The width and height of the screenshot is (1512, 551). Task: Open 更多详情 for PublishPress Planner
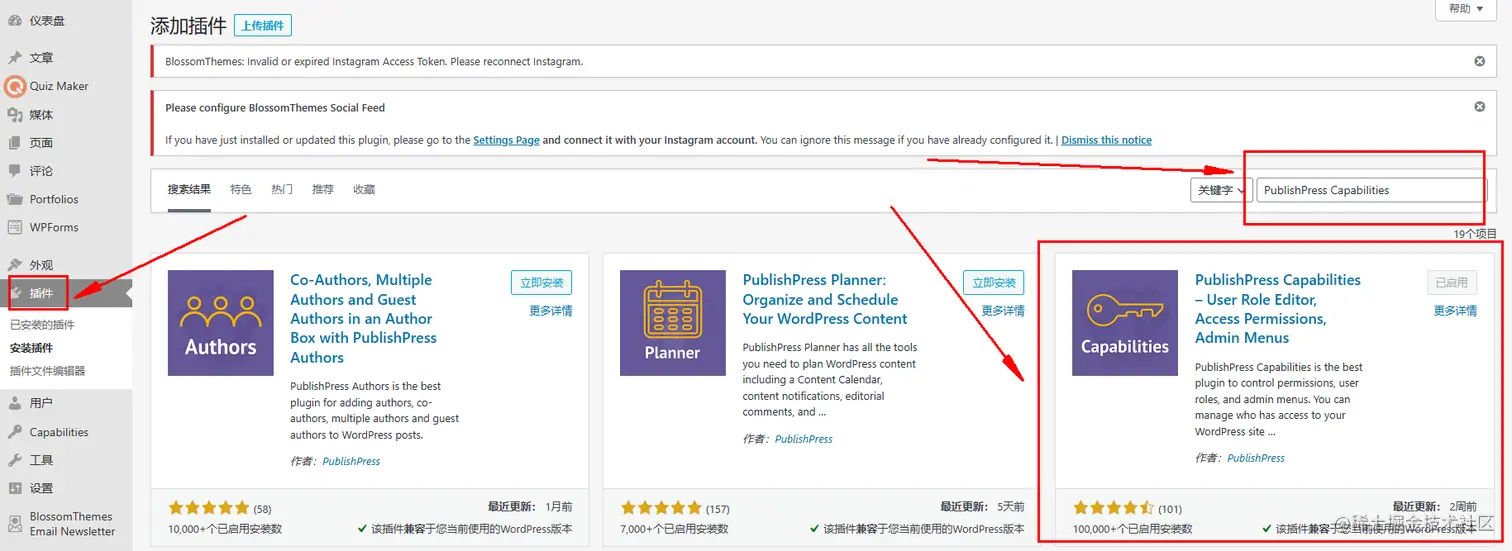pos(1003,311)
